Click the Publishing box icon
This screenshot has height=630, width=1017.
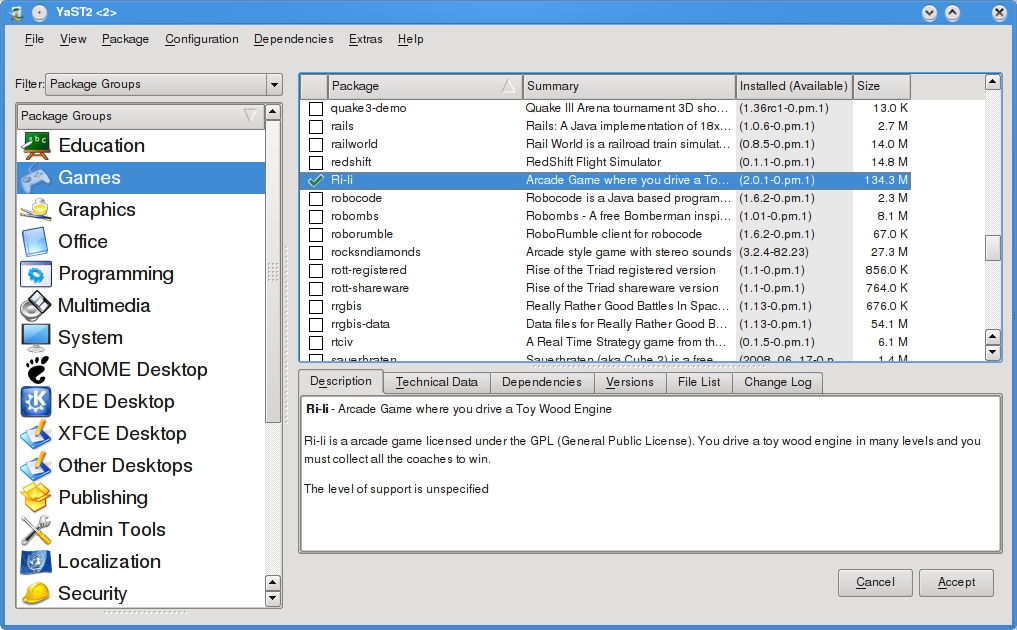coord(36,498)
